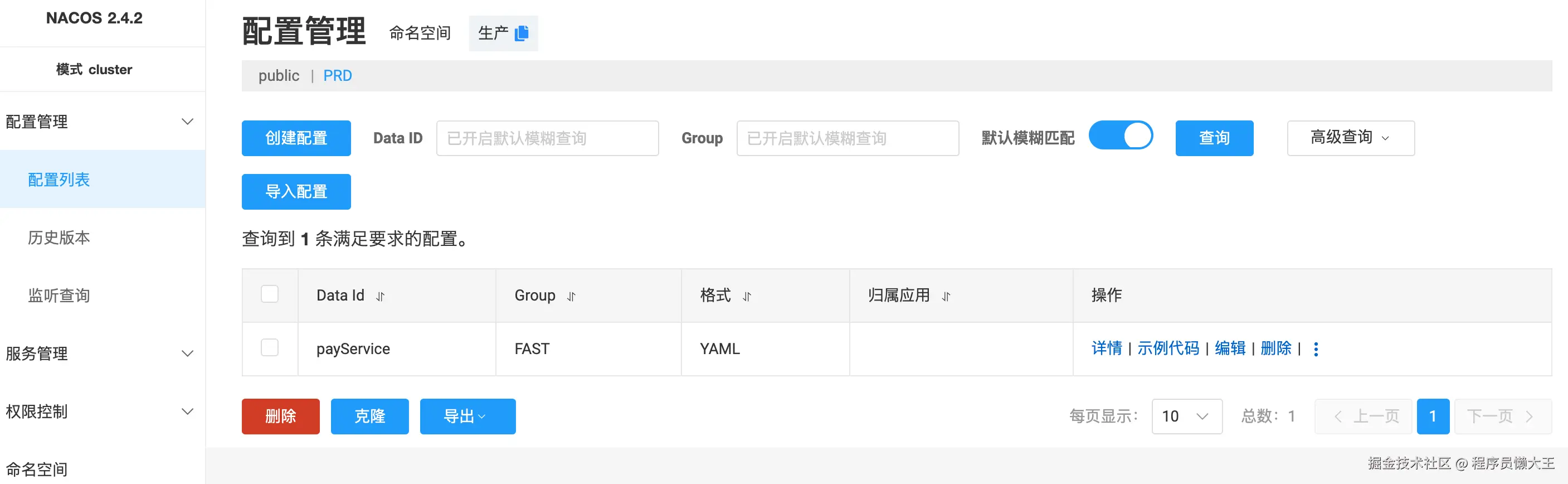The height and width of the screenshot is (484, 1568).
Task: Click the Data ID search input field
Action: tap(547, 138)
